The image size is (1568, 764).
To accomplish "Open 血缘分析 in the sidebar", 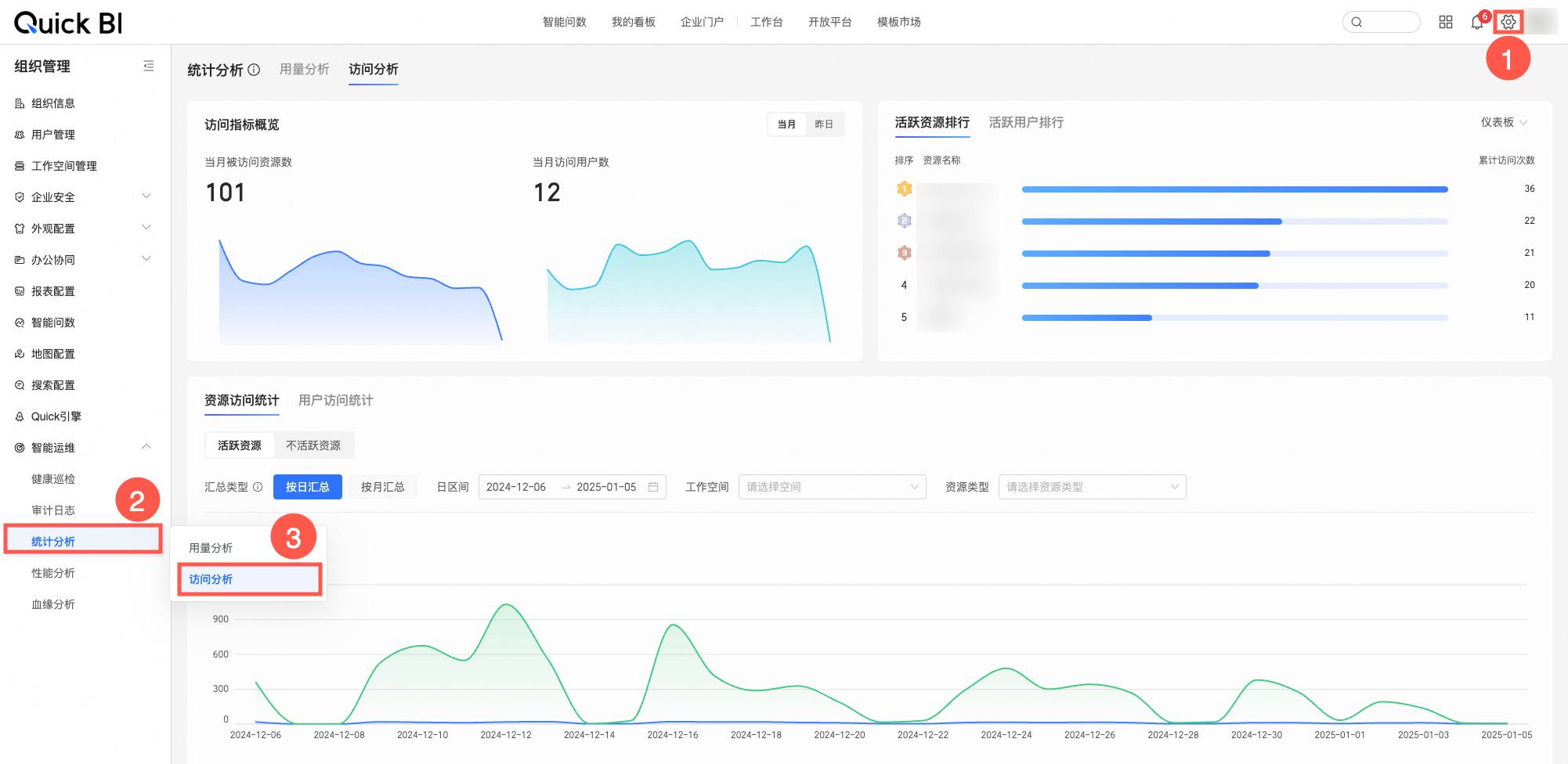I will pos(53,604).
